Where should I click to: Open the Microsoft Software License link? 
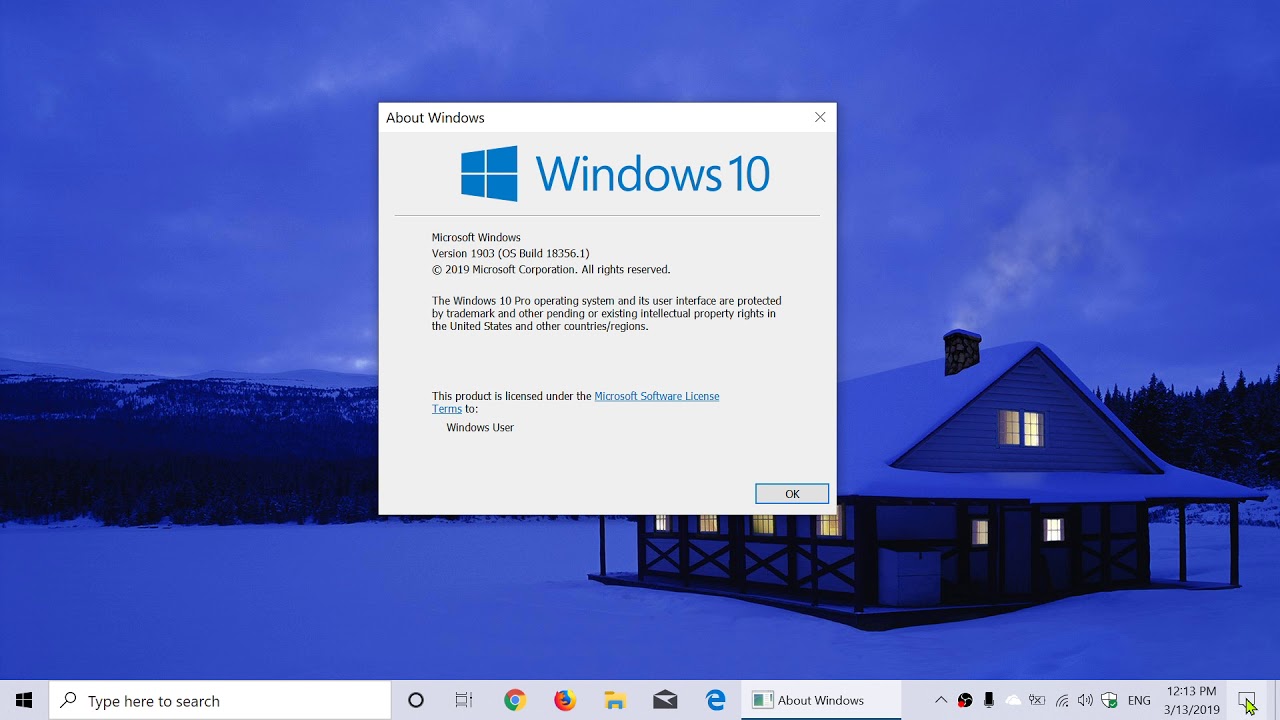657,396
